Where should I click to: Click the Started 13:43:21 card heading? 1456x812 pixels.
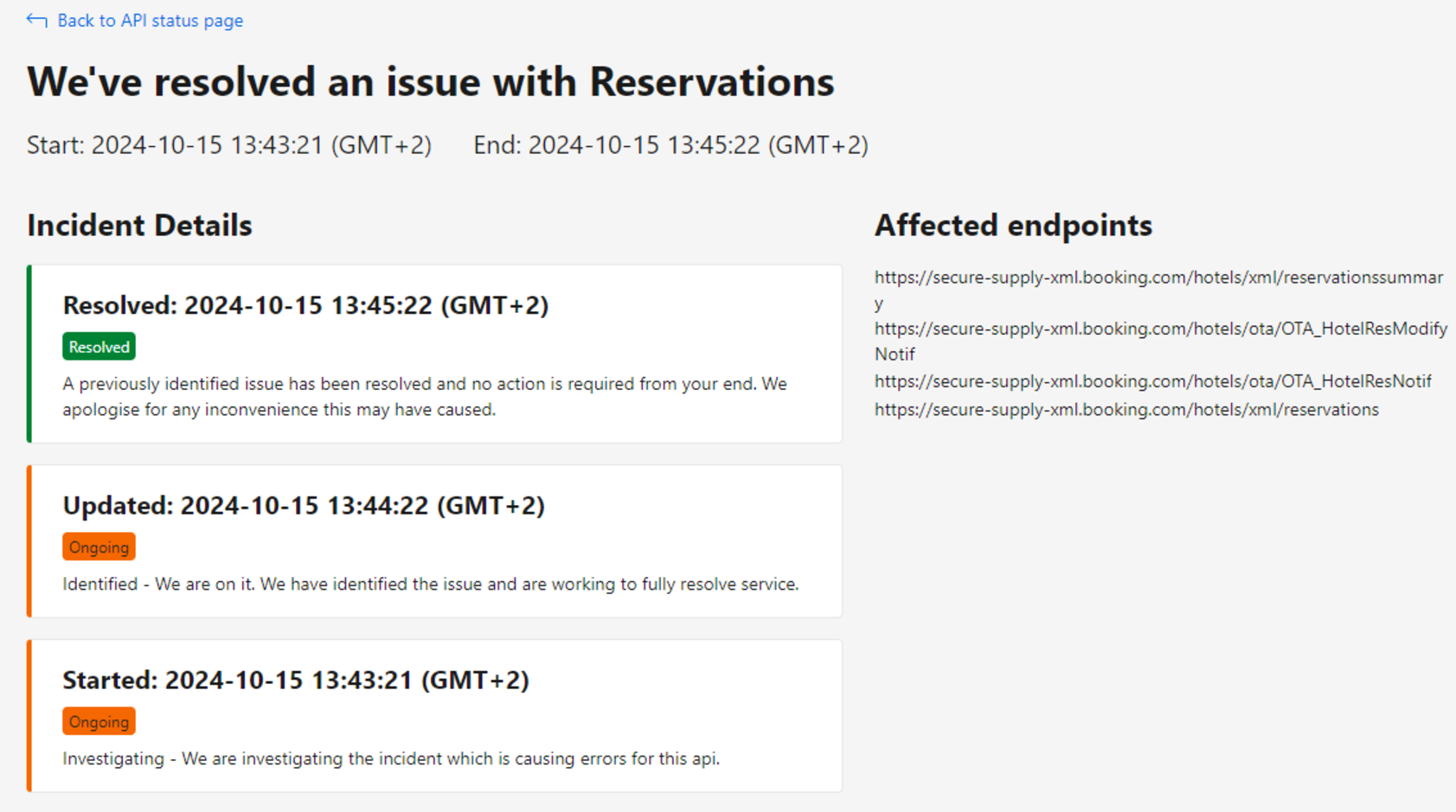point(296,681)
